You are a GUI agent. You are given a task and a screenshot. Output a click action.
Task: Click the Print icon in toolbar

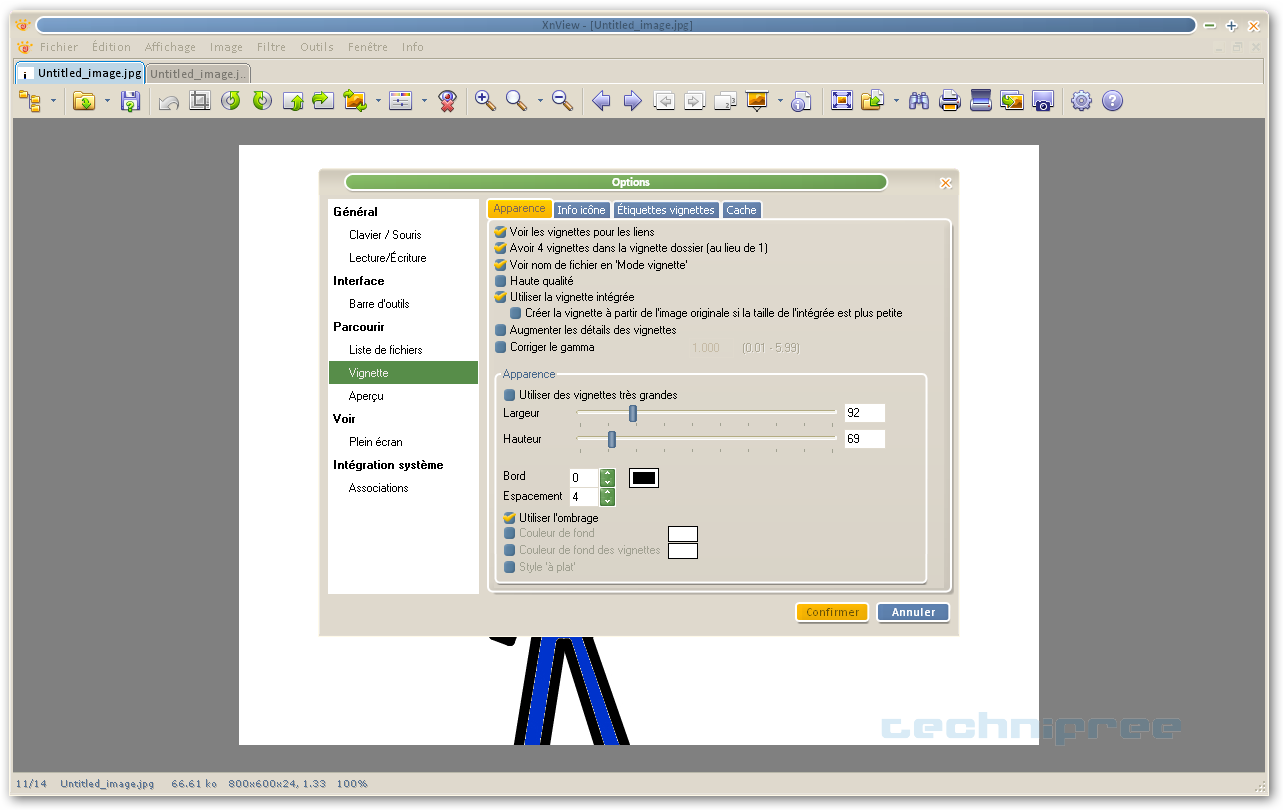pos(949,101)
